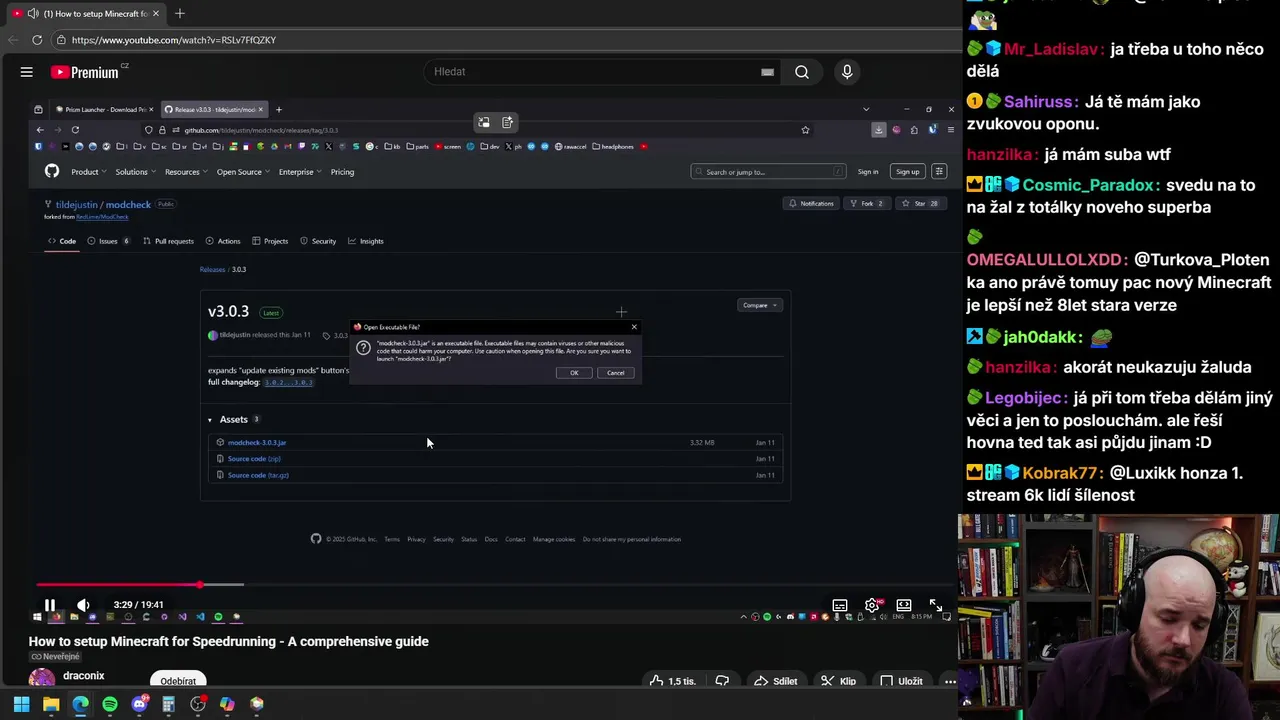This screenshot has height=720, width=1280.
Task: Open Spotify from the taskbar
Action: [110, 704]
